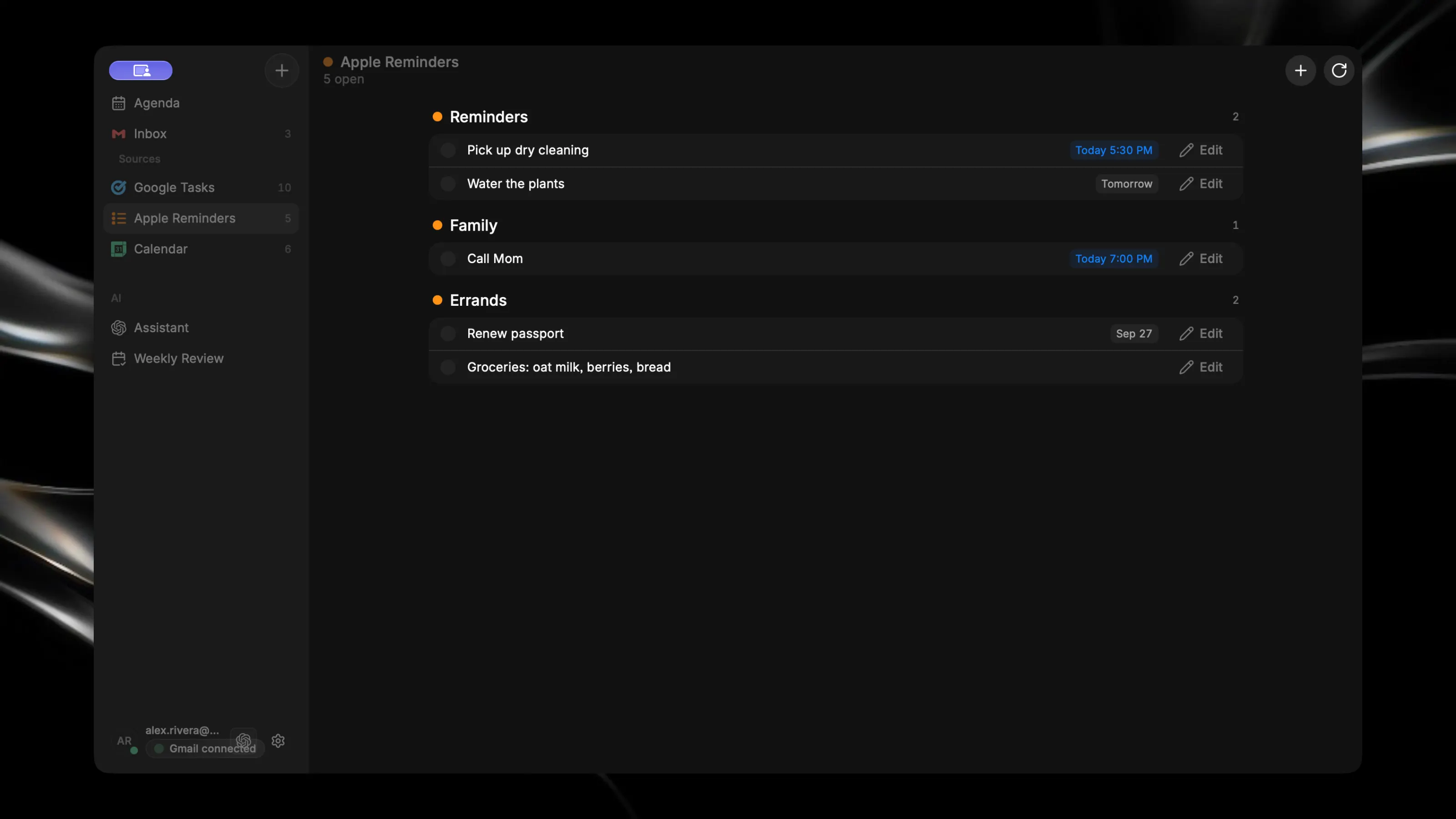This screenshot has height=819, width=1456.
Task: Open the Gmail Inbox
Action: [x=201, y=133]
